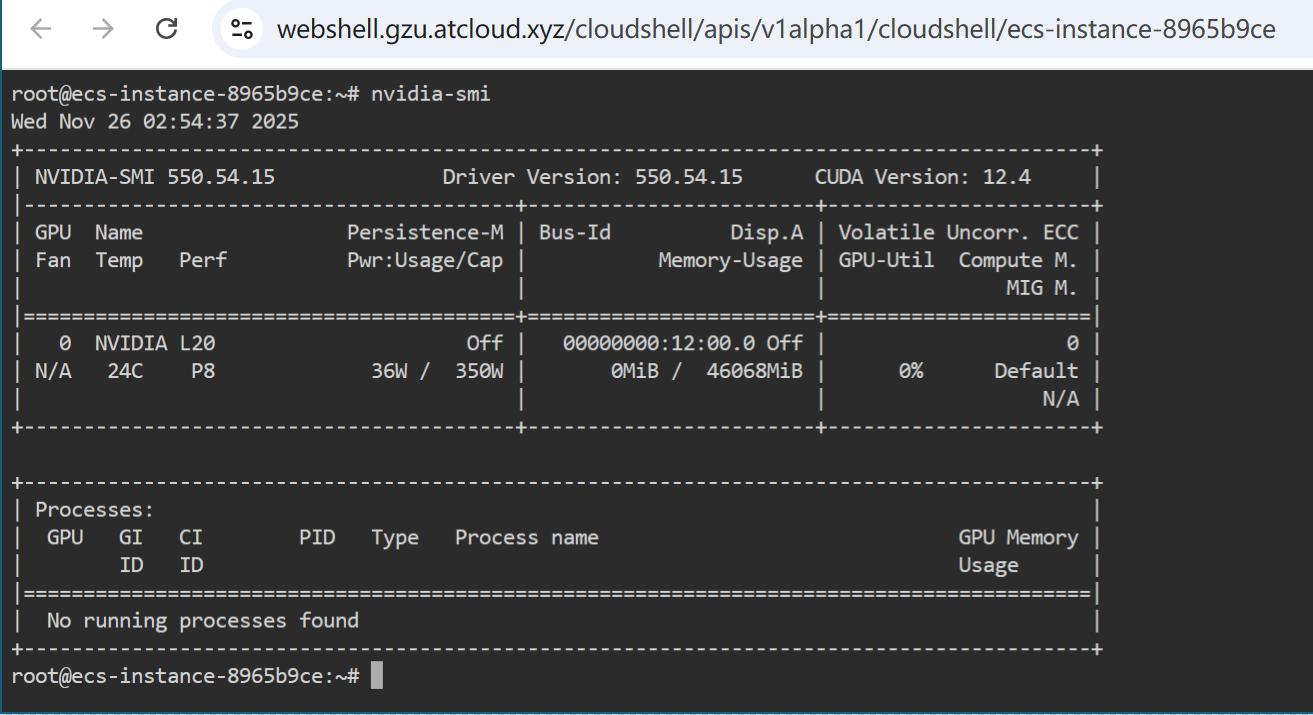Click the PID column header

click(316, 538)
